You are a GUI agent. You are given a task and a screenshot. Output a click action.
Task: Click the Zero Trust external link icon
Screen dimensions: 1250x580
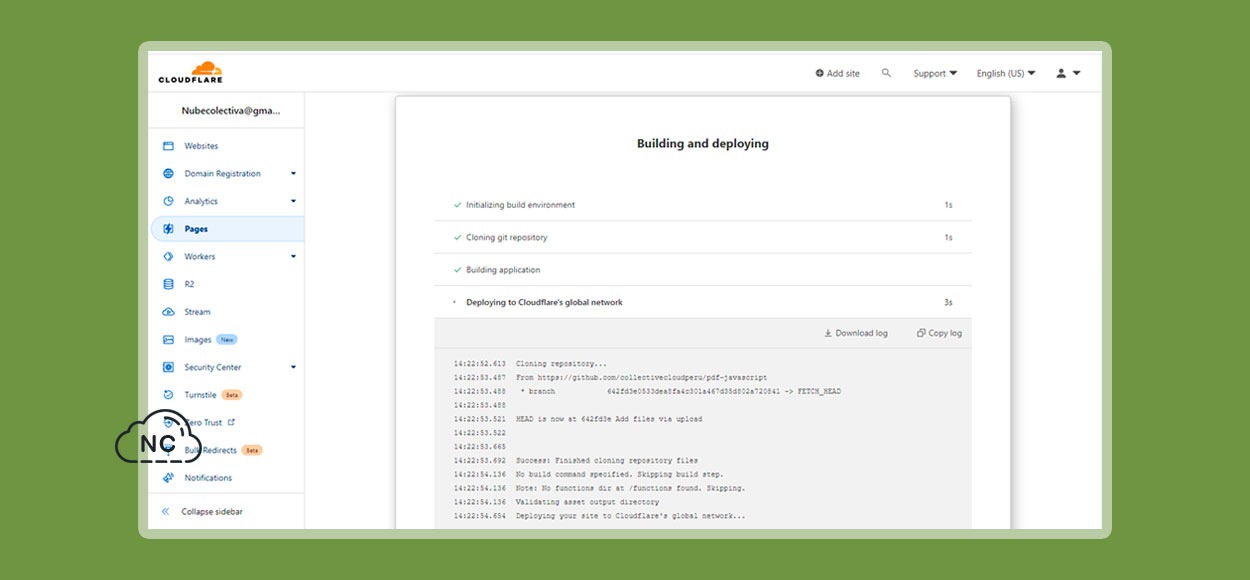[x=231, y=422]
